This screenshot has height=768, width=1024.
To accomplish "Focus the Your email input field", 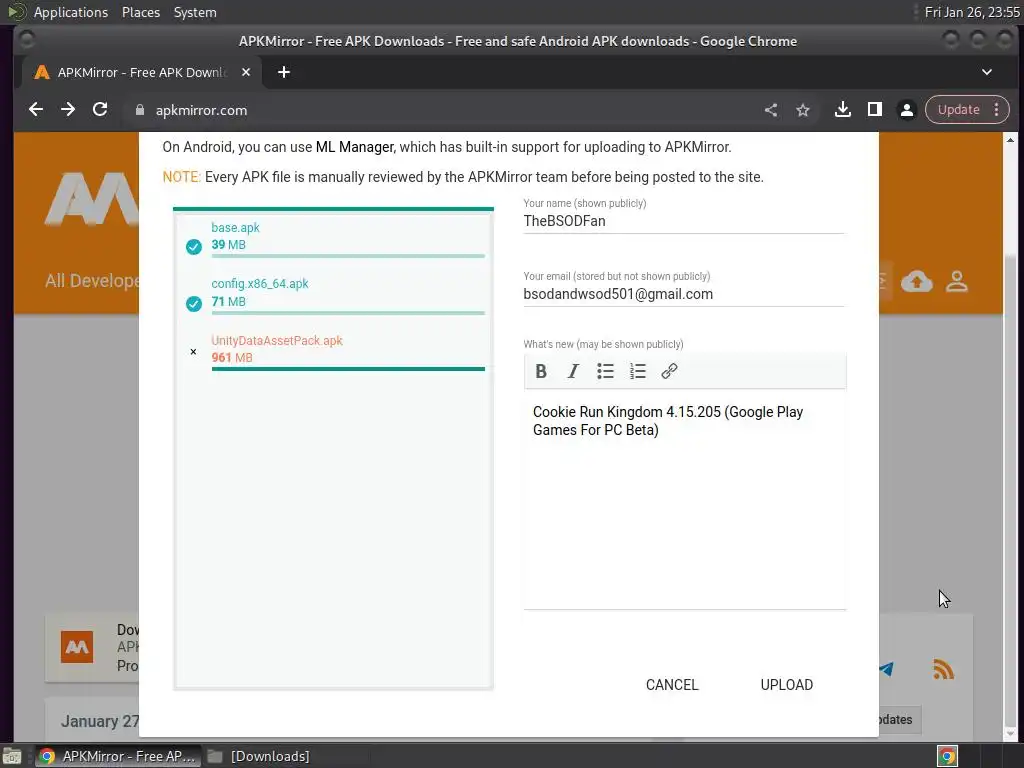I will pos(684,295).
